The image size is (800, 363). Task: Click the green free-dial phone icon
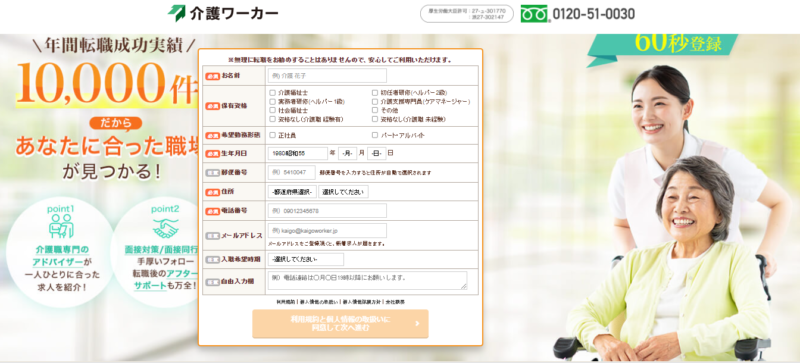[x=534, y=14]
